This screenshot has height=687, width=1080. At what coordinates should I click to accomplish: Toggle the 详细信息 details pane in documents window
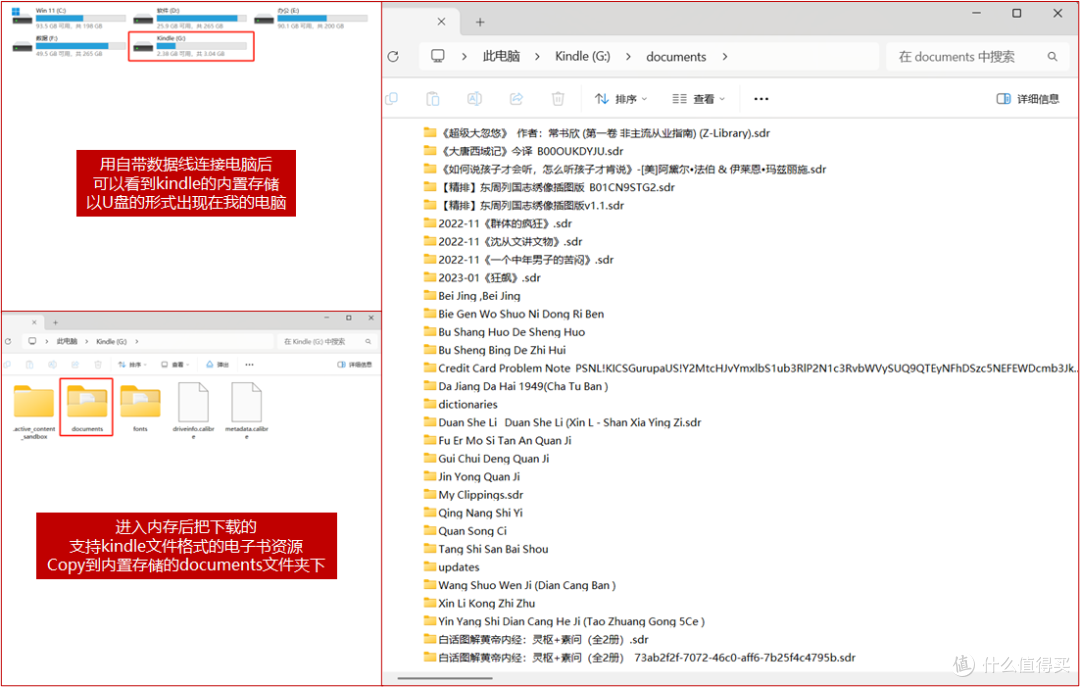pyautogui.click(x=1028, y=99)
